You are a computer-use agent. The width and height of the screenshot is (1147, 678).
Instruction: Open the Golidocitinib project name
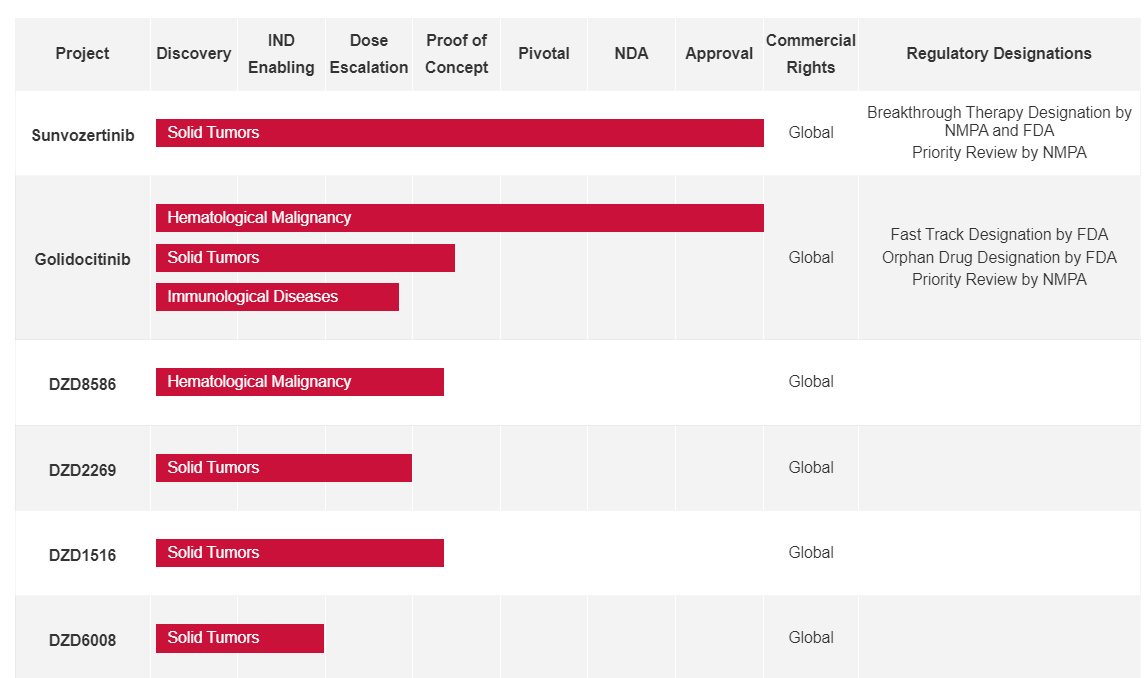point(83,259)
